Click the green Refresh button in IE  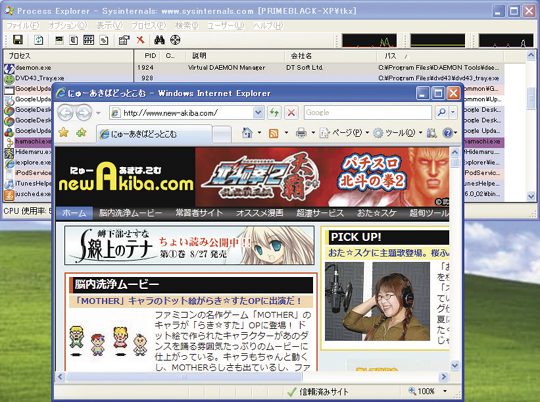click(x=274, y=113)
